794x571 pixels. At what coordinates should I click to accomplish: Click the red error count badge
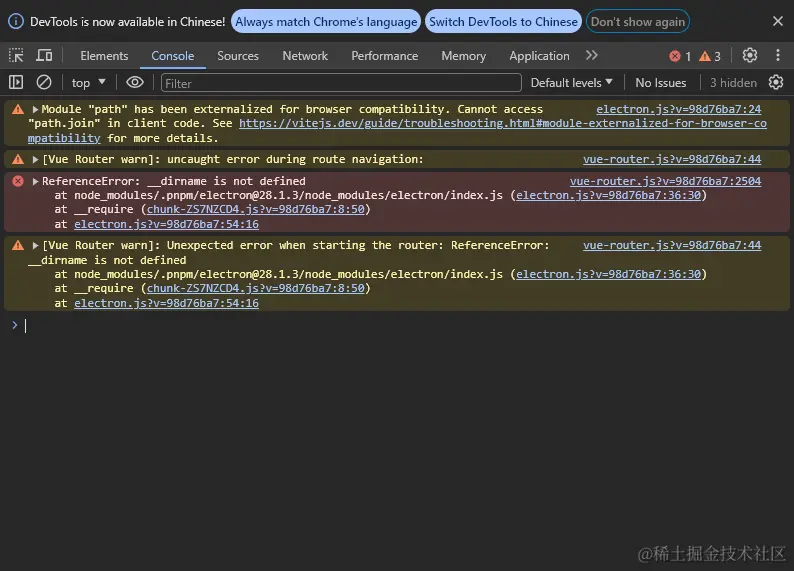(x=680, y=56)
